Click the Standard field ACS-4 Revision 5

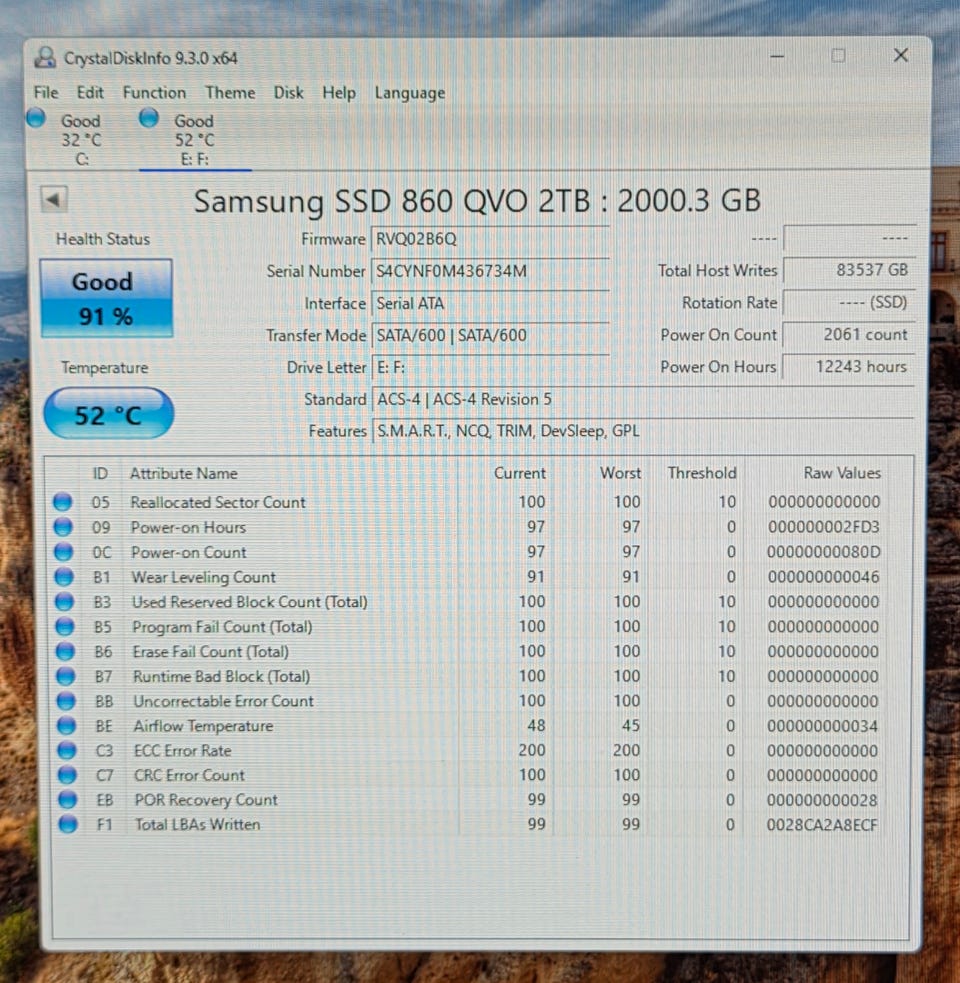tap(643, 399)
